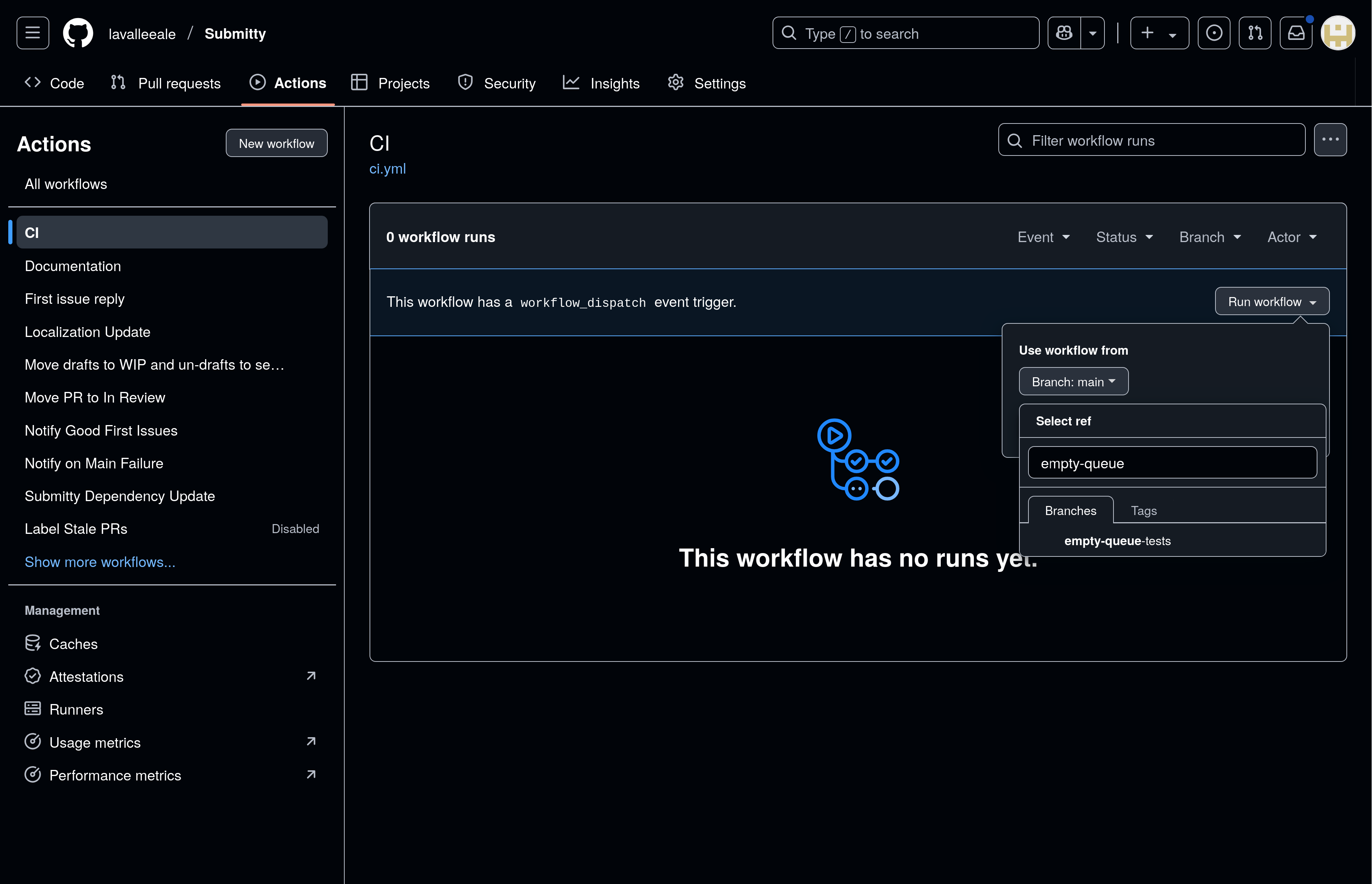
Task: Open Copilot chat icon
Action: [x=1064, y=33]
